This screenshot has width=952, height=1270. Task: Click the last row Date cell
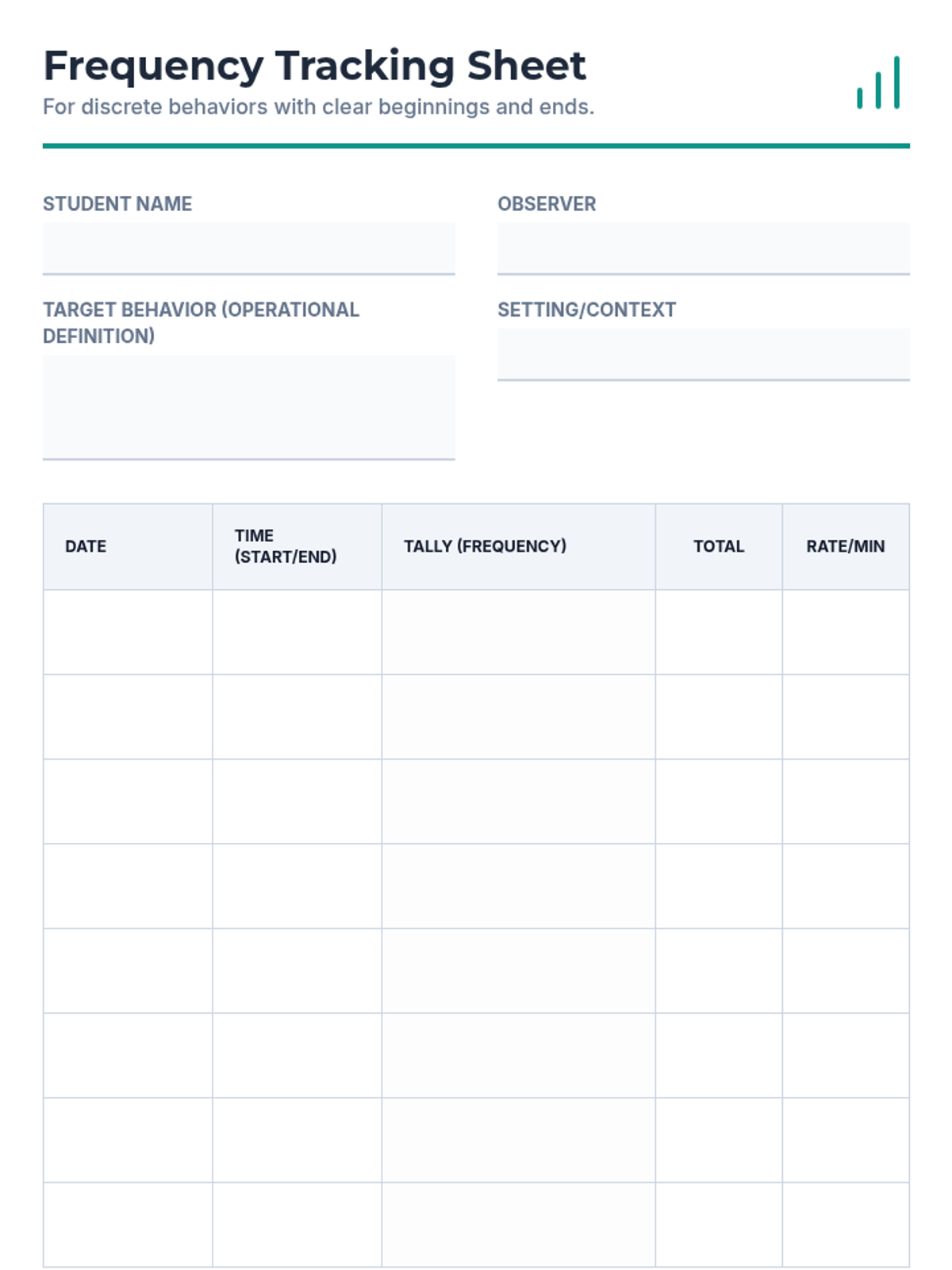coord(128,1225)
